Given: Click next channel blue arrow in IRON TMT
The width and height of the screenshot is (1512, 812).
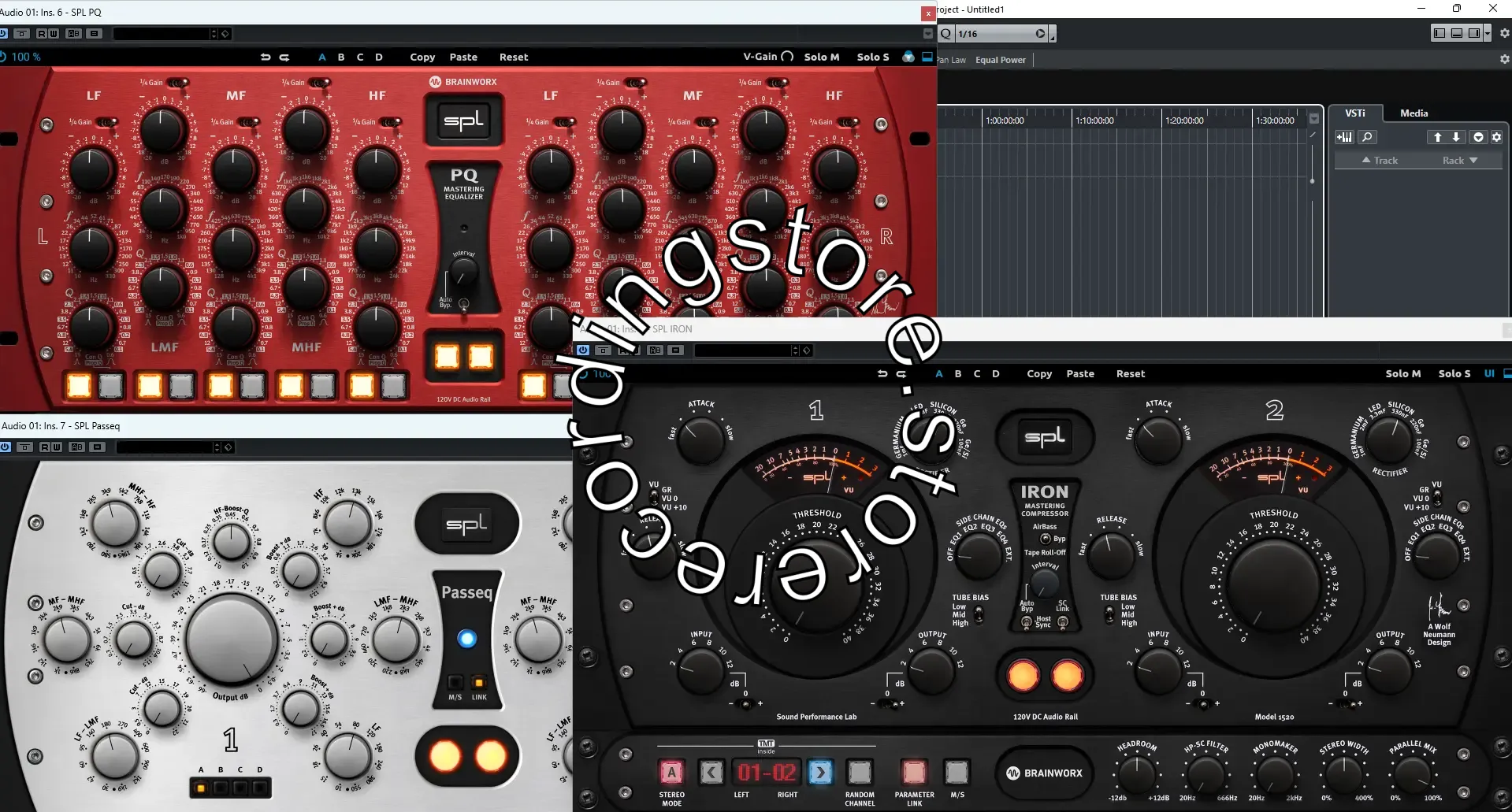Looking at the screenshot, I should (x=820, y=773).
